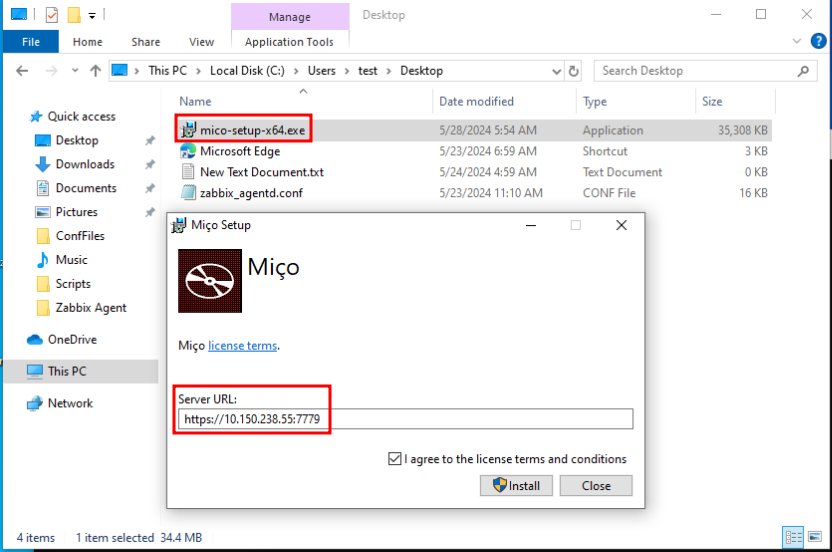The image size is (832, 552).
Task: Open Quick access in navigation pane
Action: pos(81,116)
